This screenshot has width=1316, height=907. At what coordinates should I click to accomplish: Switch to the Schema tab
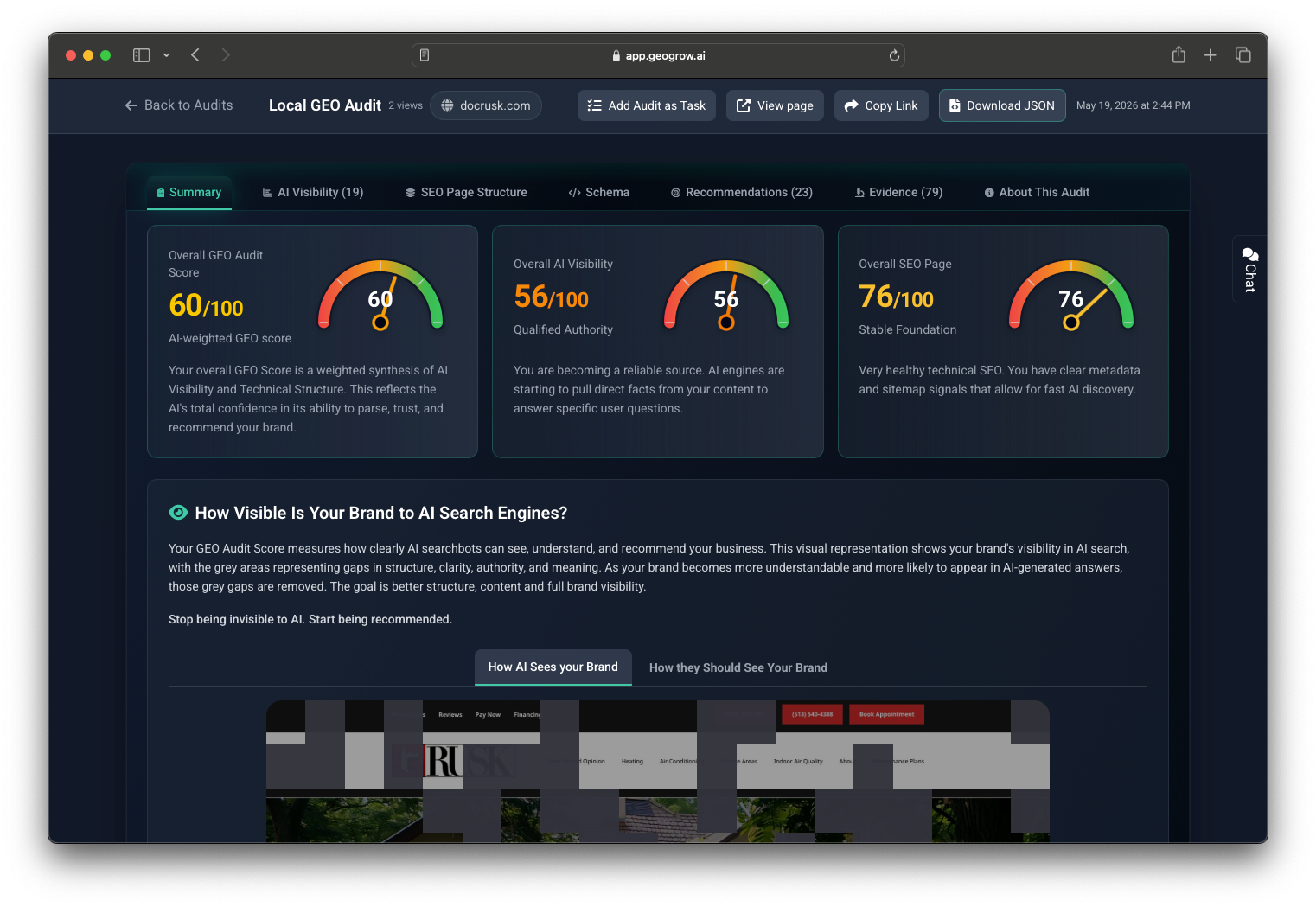click(x=599, y=193)
